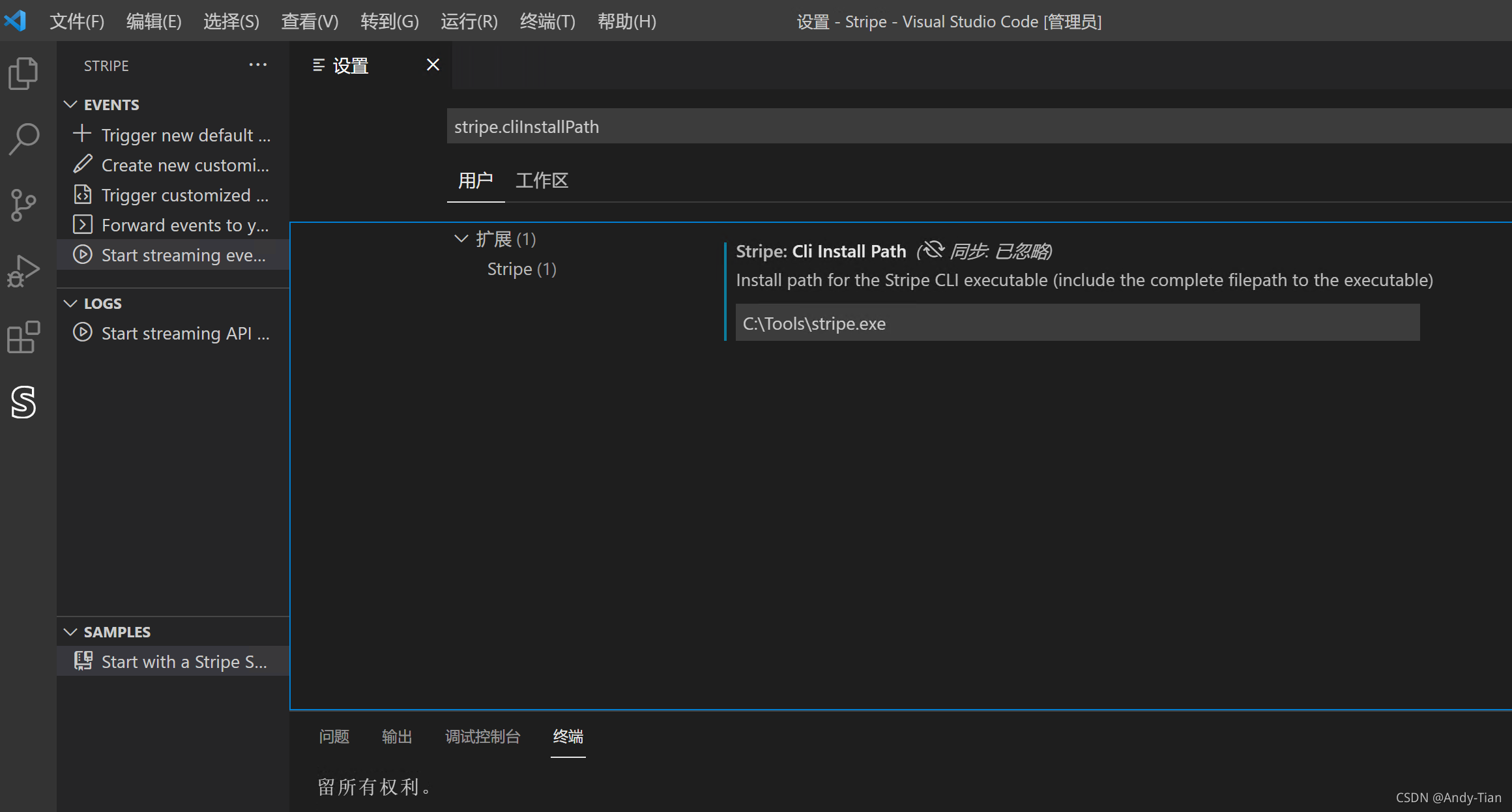This screenshot has width=1512, height=812.
Task: Switch to the 输出 panel tab
Action: pyautogui.click(x=396, y=737)
